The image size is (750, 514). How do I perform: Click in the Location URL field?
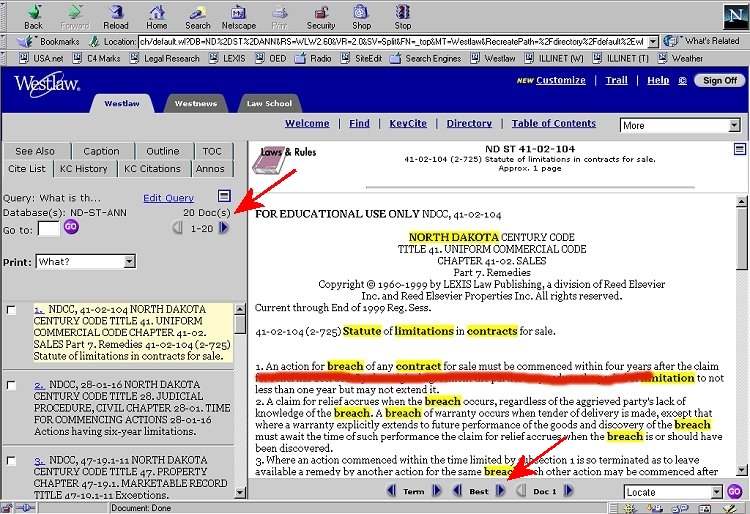coord(393,42)
